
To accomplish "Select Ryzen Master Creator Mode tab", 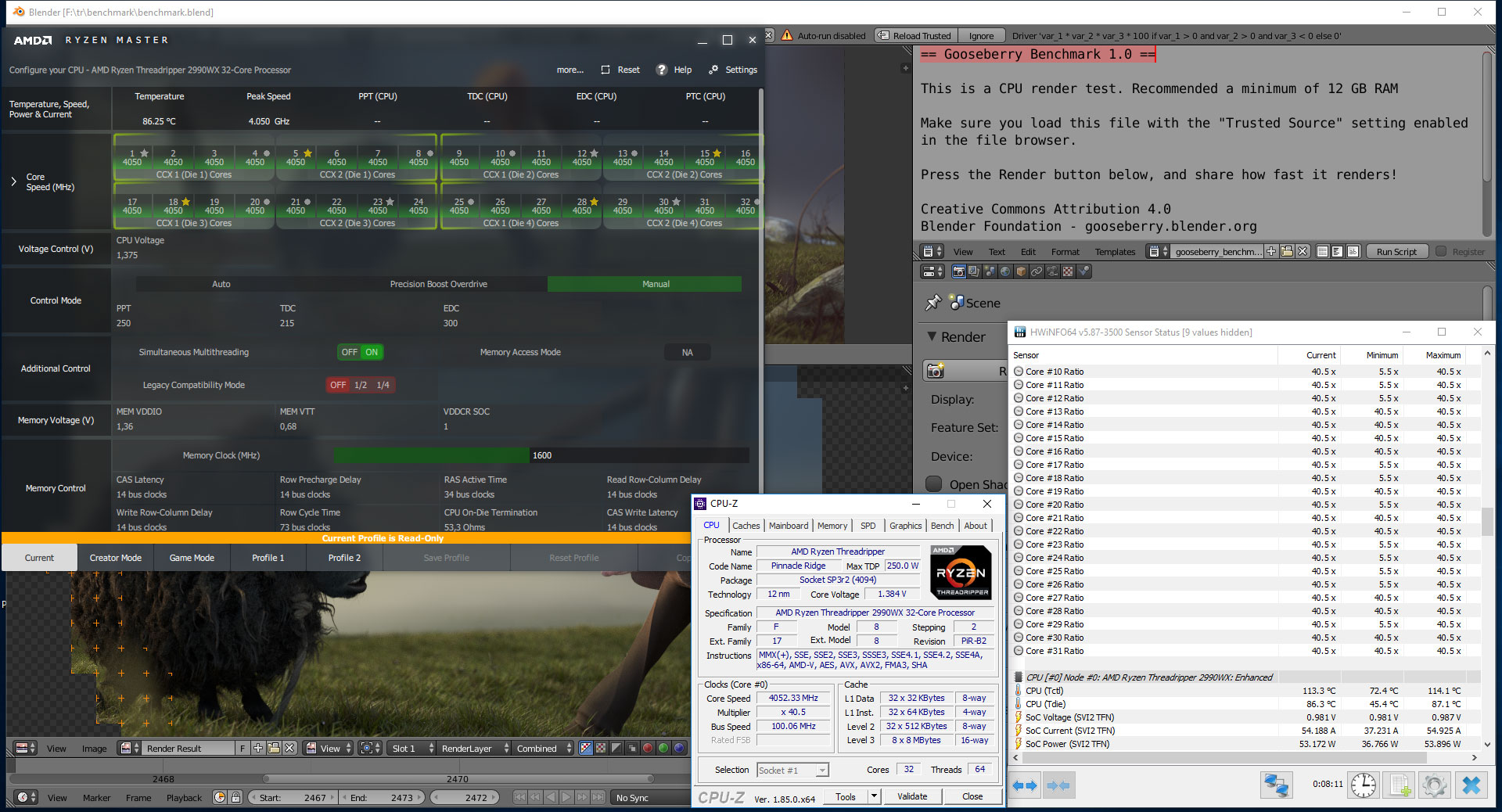I will 116,558.
